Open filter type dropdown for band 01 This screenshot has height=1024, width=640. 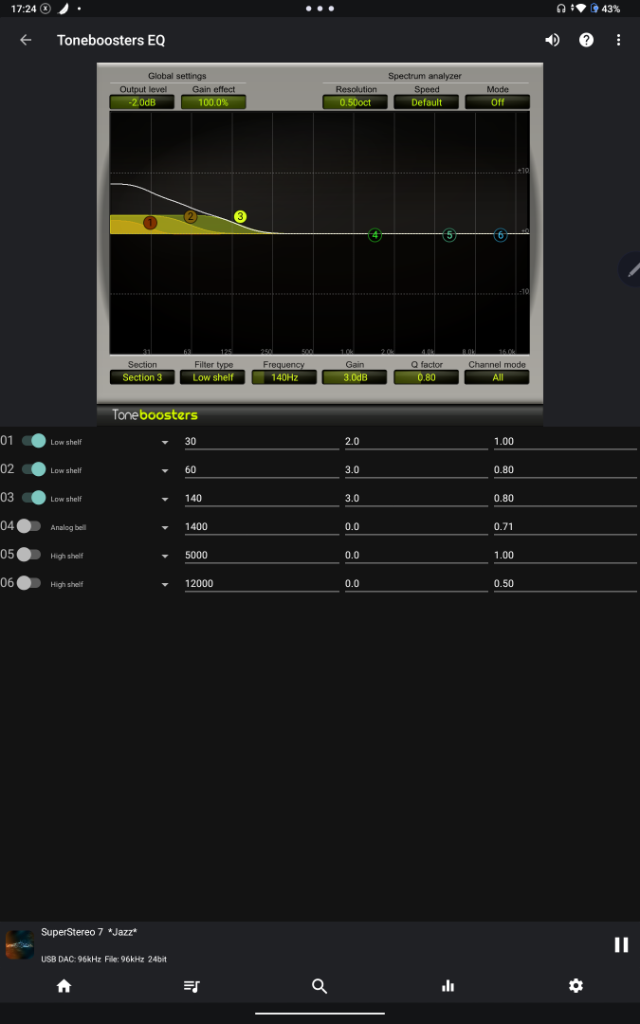[x=165, y=442]
